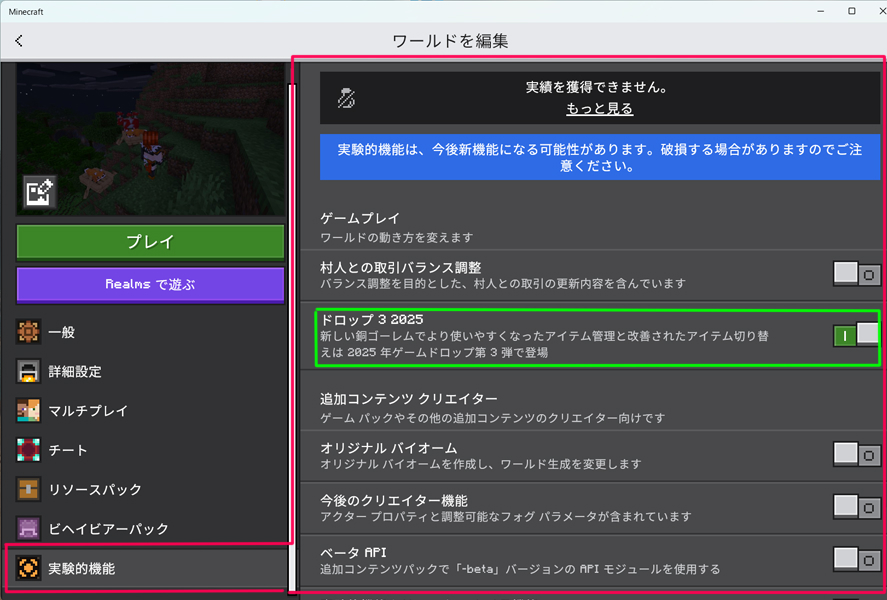Click the ワールドを編集 title
887x600 pixels.
click(450, 41)
